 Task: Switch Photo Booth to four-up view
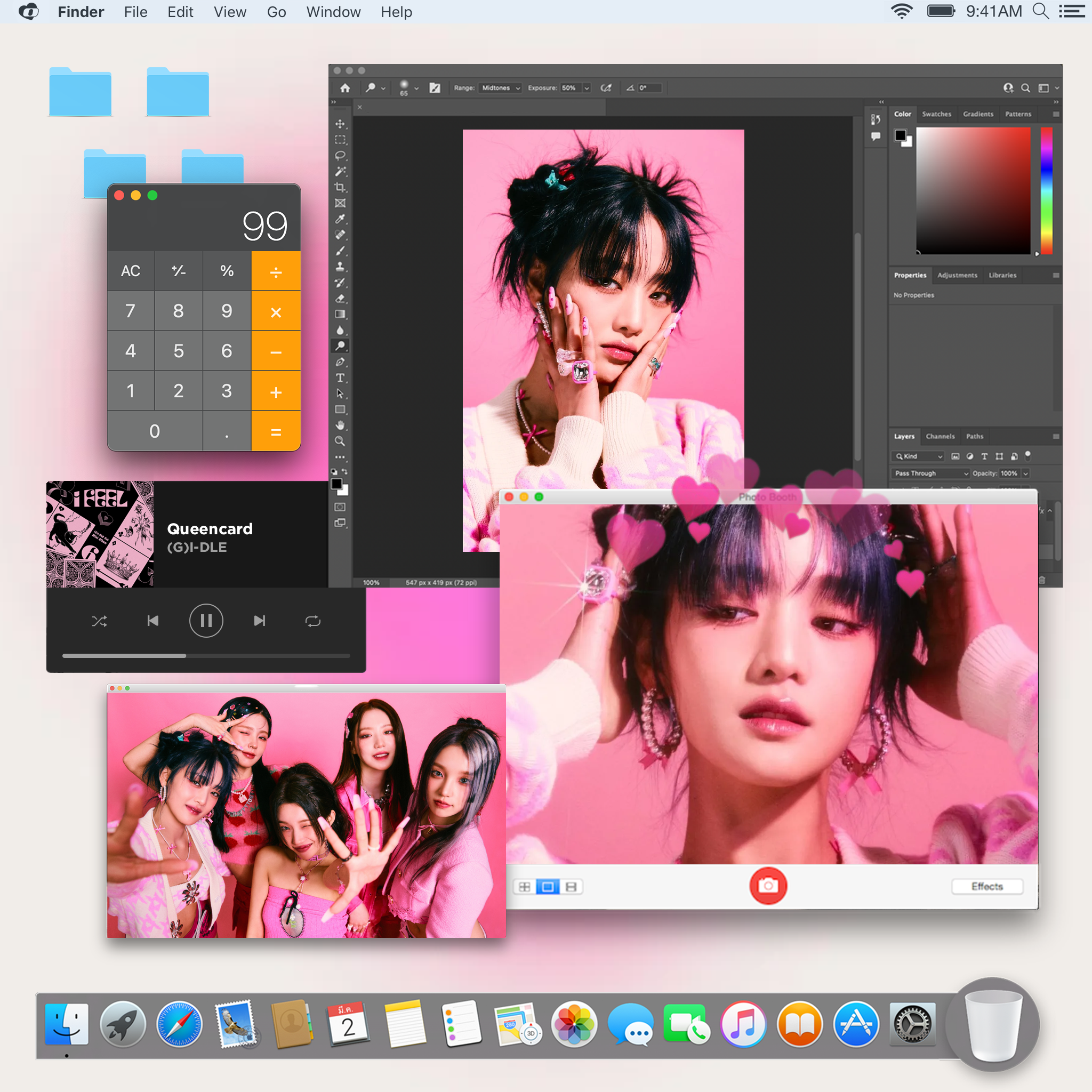coord(524,886)
